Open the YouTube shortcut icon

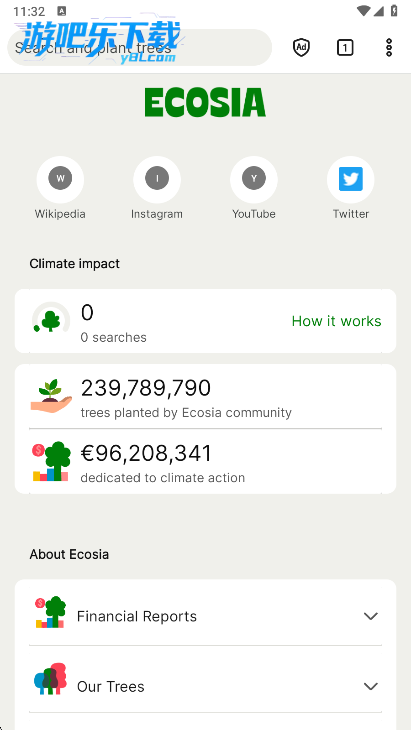click(254, 179)
